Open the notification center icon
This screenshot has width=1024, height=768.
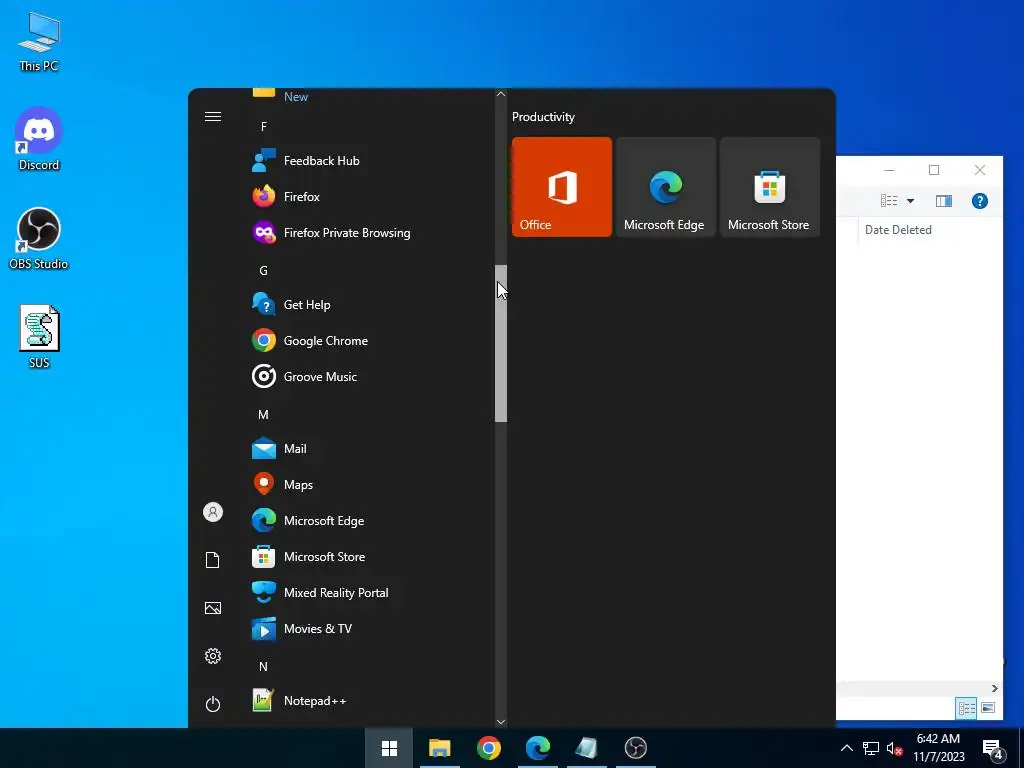(993, 748)
